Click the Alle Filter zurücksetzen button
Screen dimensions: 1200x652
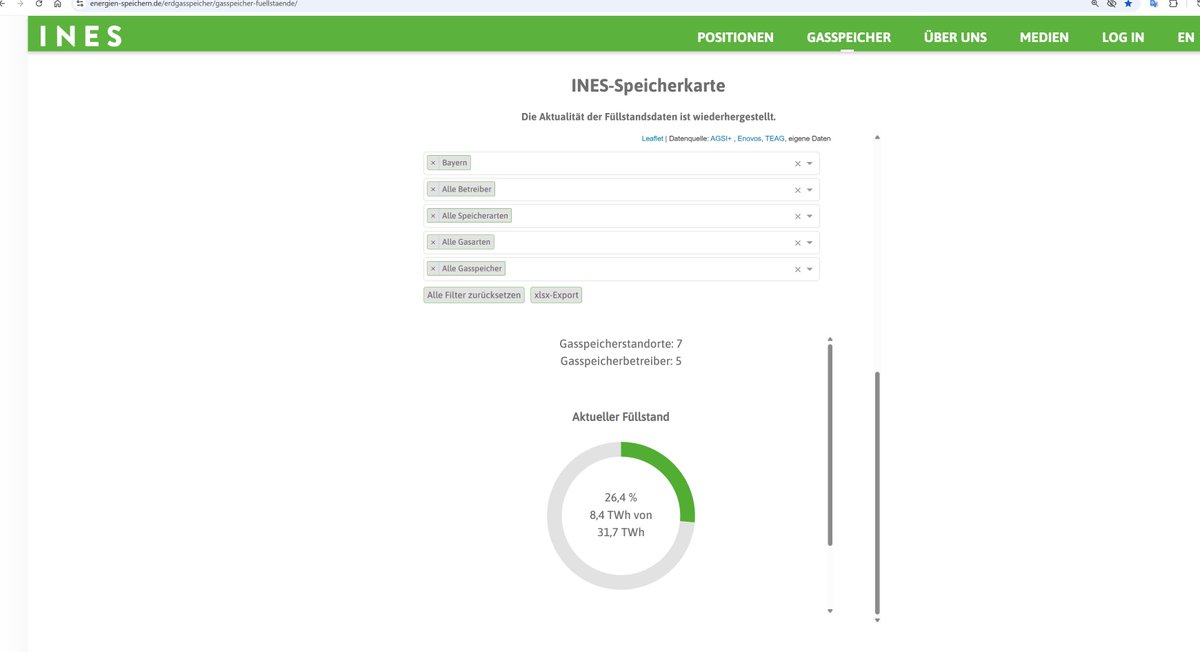(474, 295)
